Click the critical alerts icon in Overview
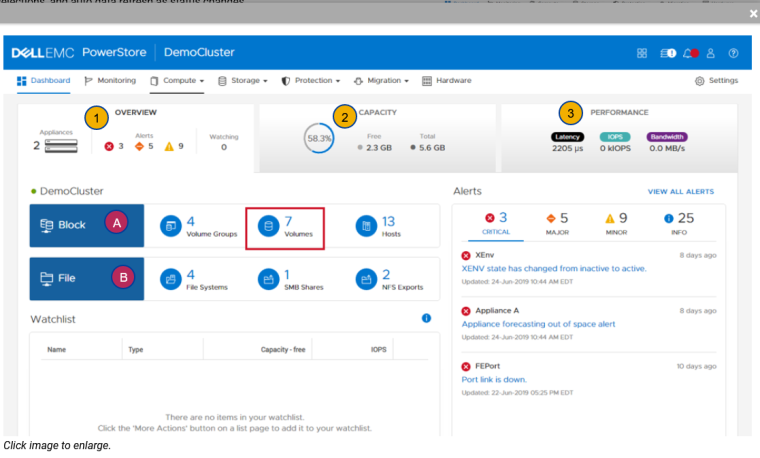760x458 pixels. [109, 146]
